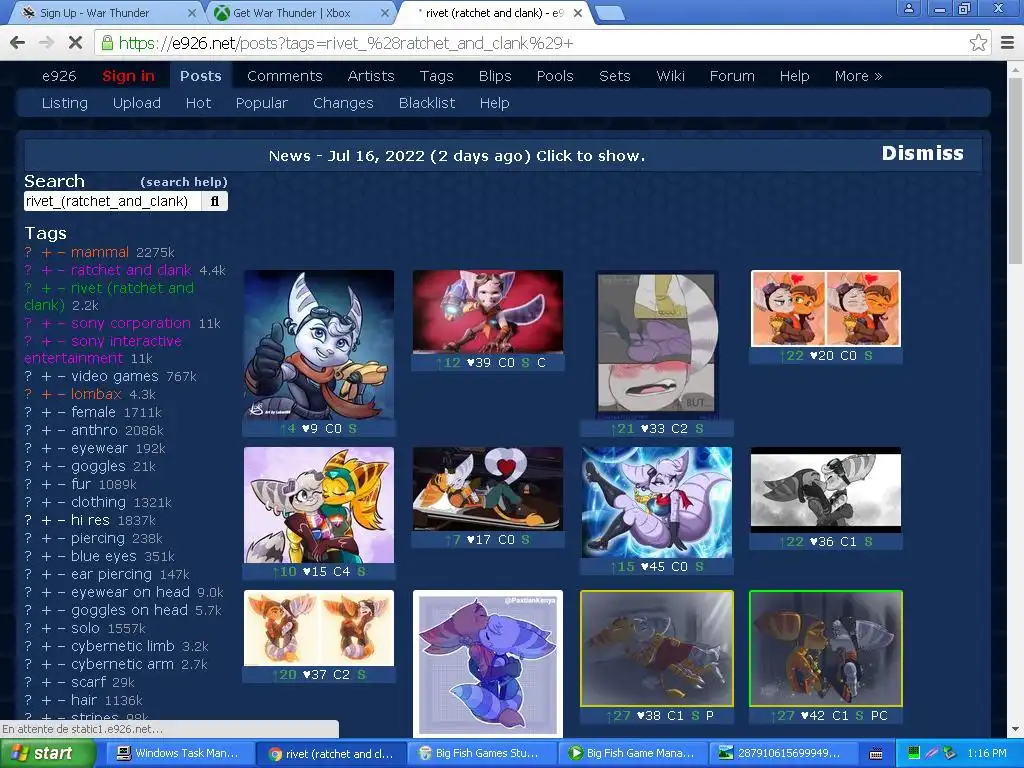Open the Chrome menu hamburger icon
This screenshot has width=1024, height=768.
click(x=1008, y=43)
